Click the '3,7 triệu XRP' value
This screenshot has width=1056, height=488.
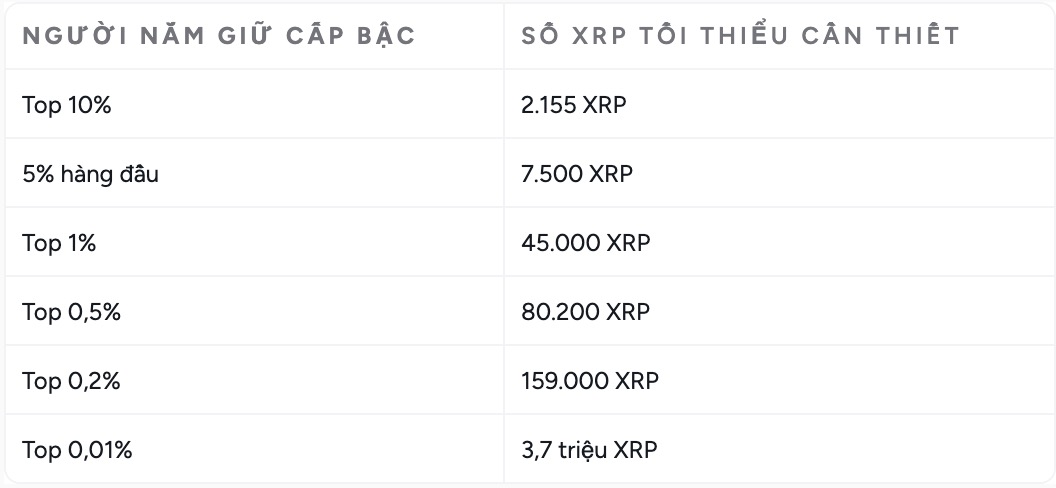point(589,450)
